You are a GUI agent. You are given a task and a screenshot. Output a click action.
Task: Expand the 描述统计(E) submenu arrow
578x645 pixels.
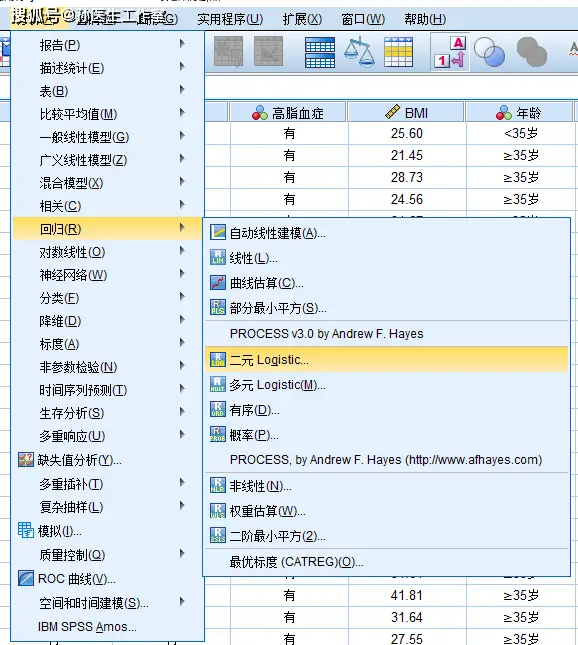182,67
